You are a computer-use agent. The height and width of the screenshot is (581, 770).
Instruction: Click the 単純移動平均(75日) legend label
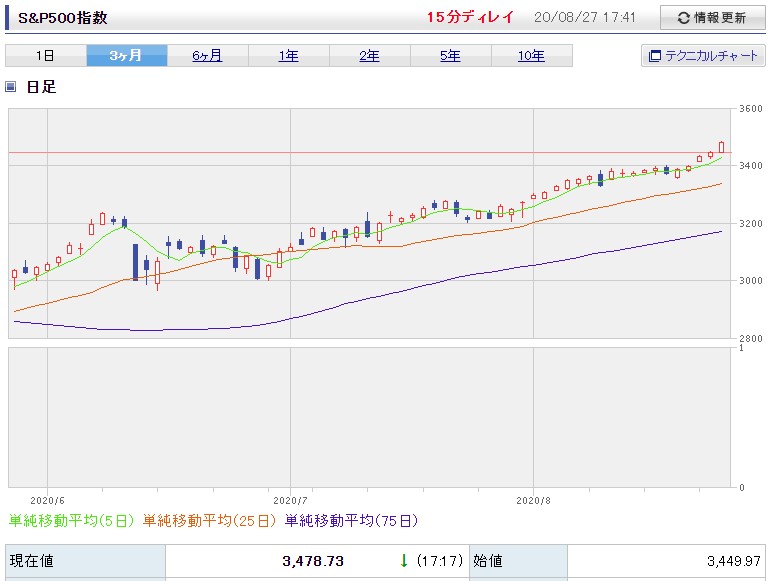tap(352, 521)
